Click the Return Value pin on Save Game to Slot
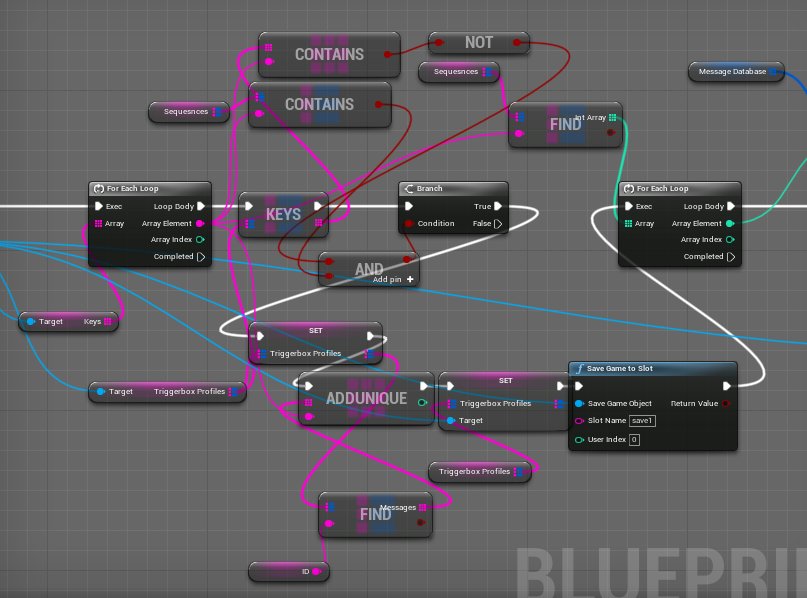 (726, 403)
